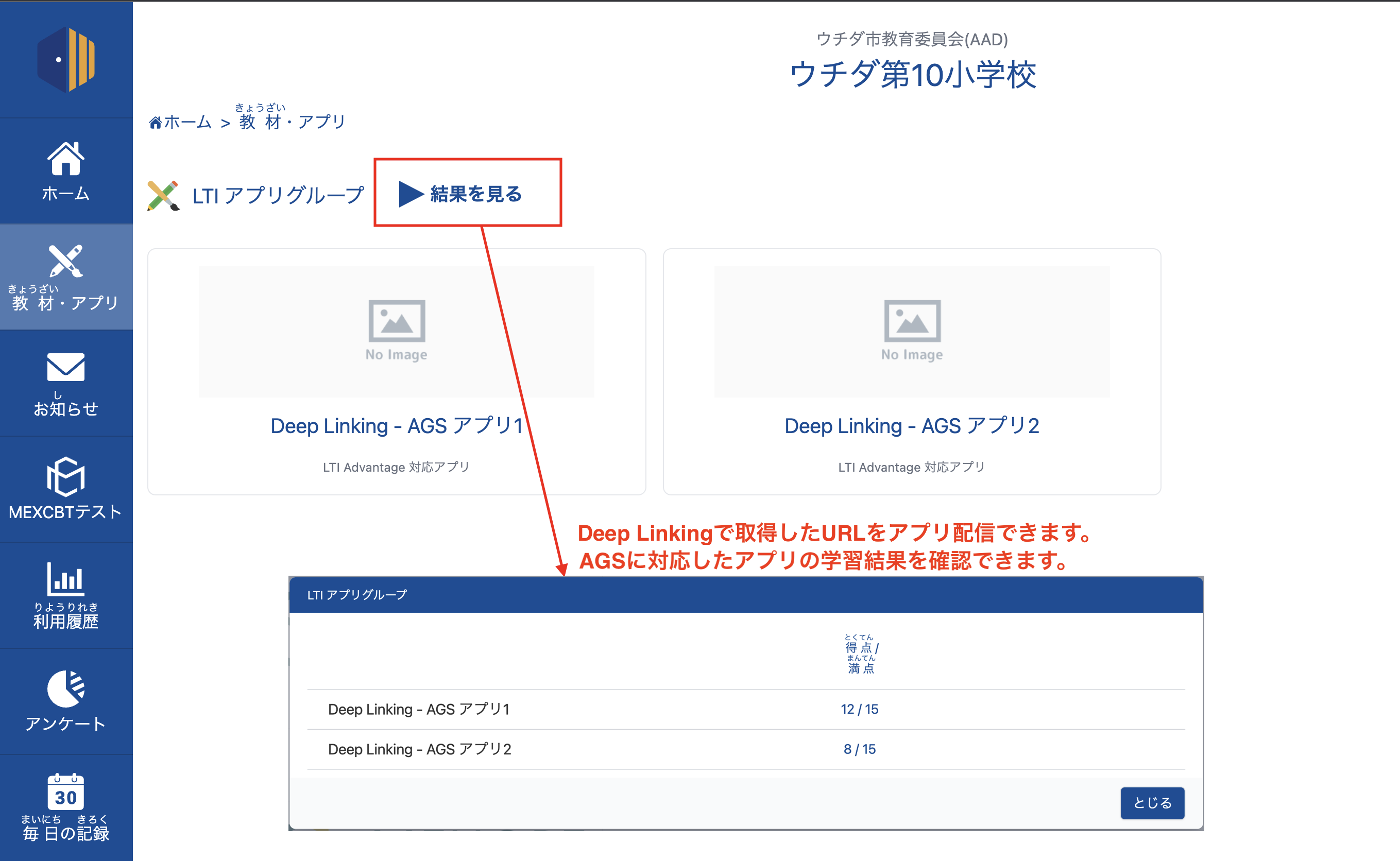Click the とじる button in the dialog

coord(1152,803)
